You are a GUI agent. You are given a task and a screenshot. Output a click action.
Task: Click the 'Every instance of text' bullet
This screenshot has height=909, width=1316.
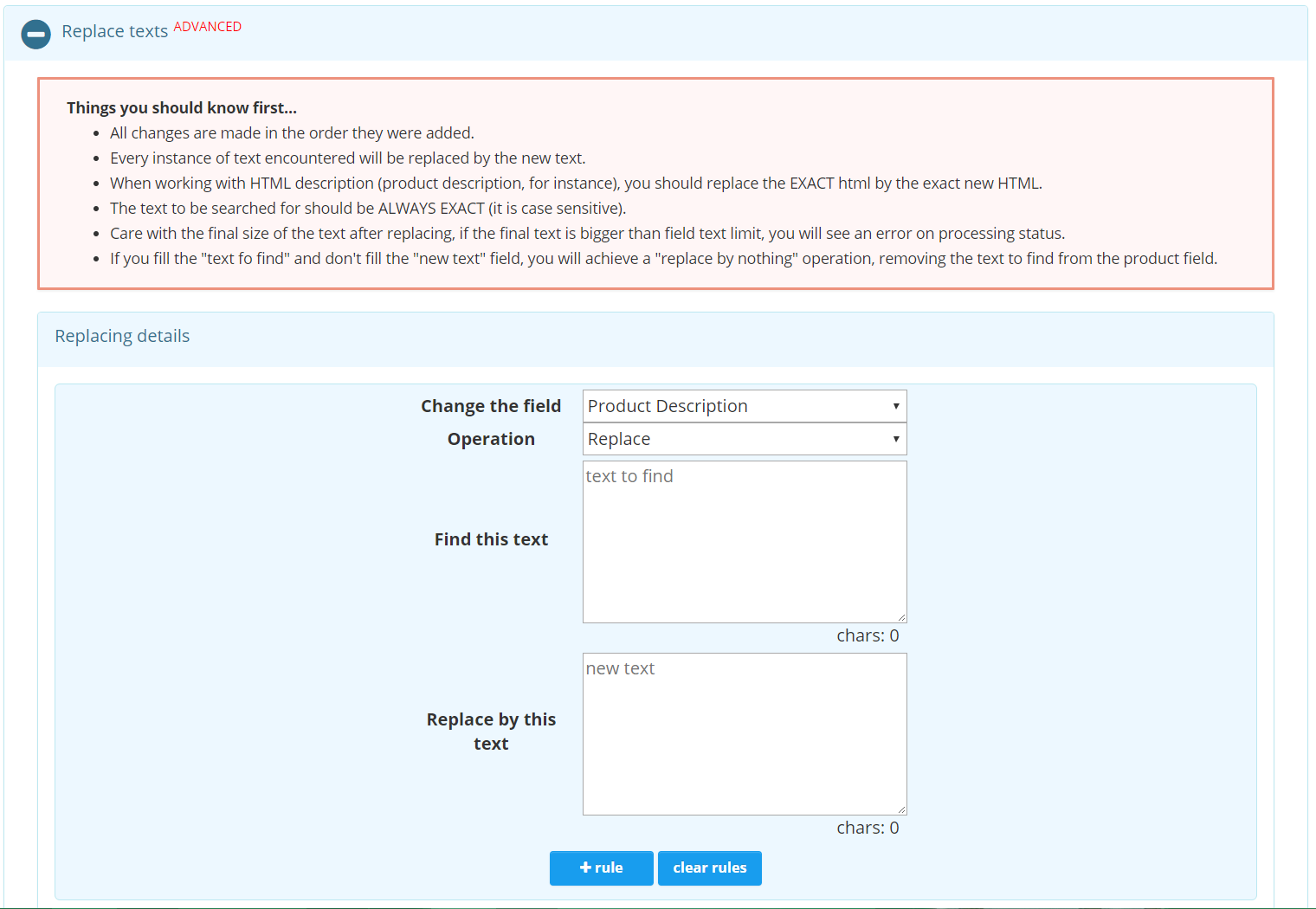[x=348, y=158]
